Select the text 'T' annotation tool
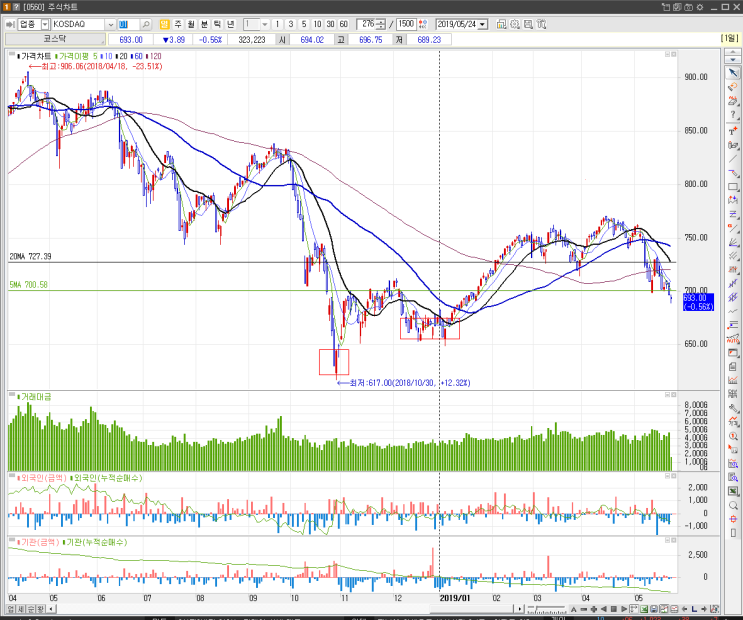The image size is (743, 620). coord(733,131)
